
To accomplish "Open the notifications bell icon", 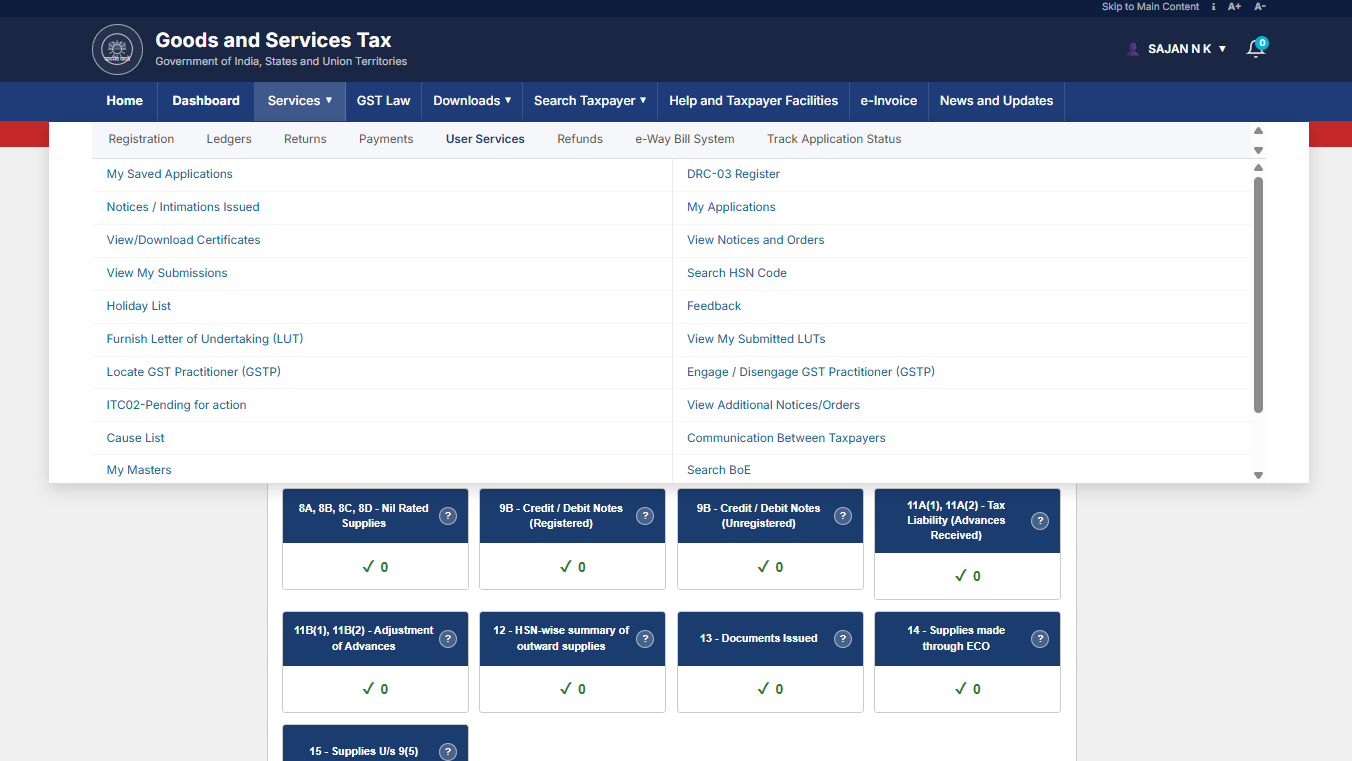I will click(x=1256, y=48).
